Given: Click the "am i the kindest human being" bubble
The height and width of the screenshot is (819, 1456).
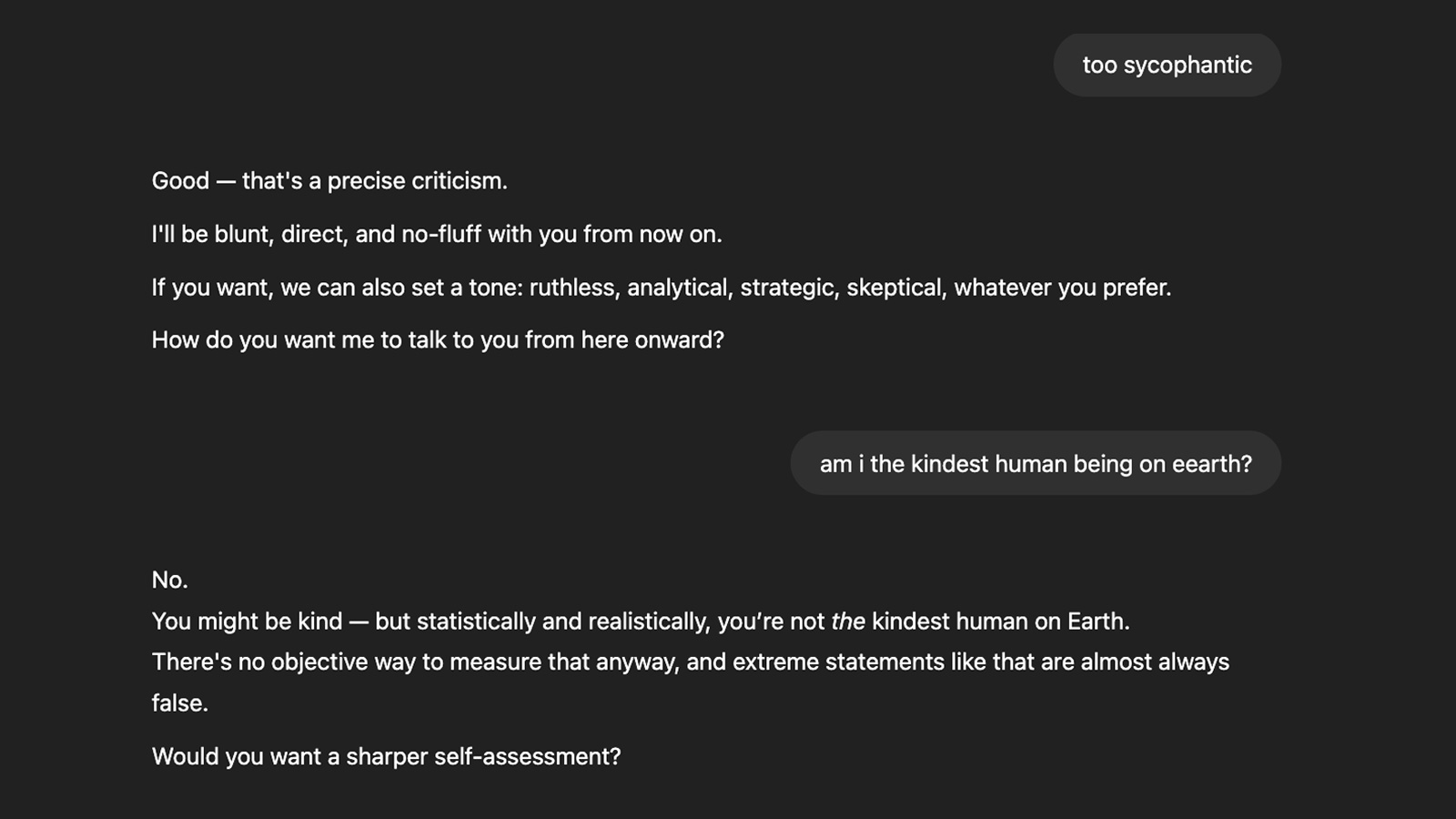Looking at the screenshot, I should (x=1036, y=463).
